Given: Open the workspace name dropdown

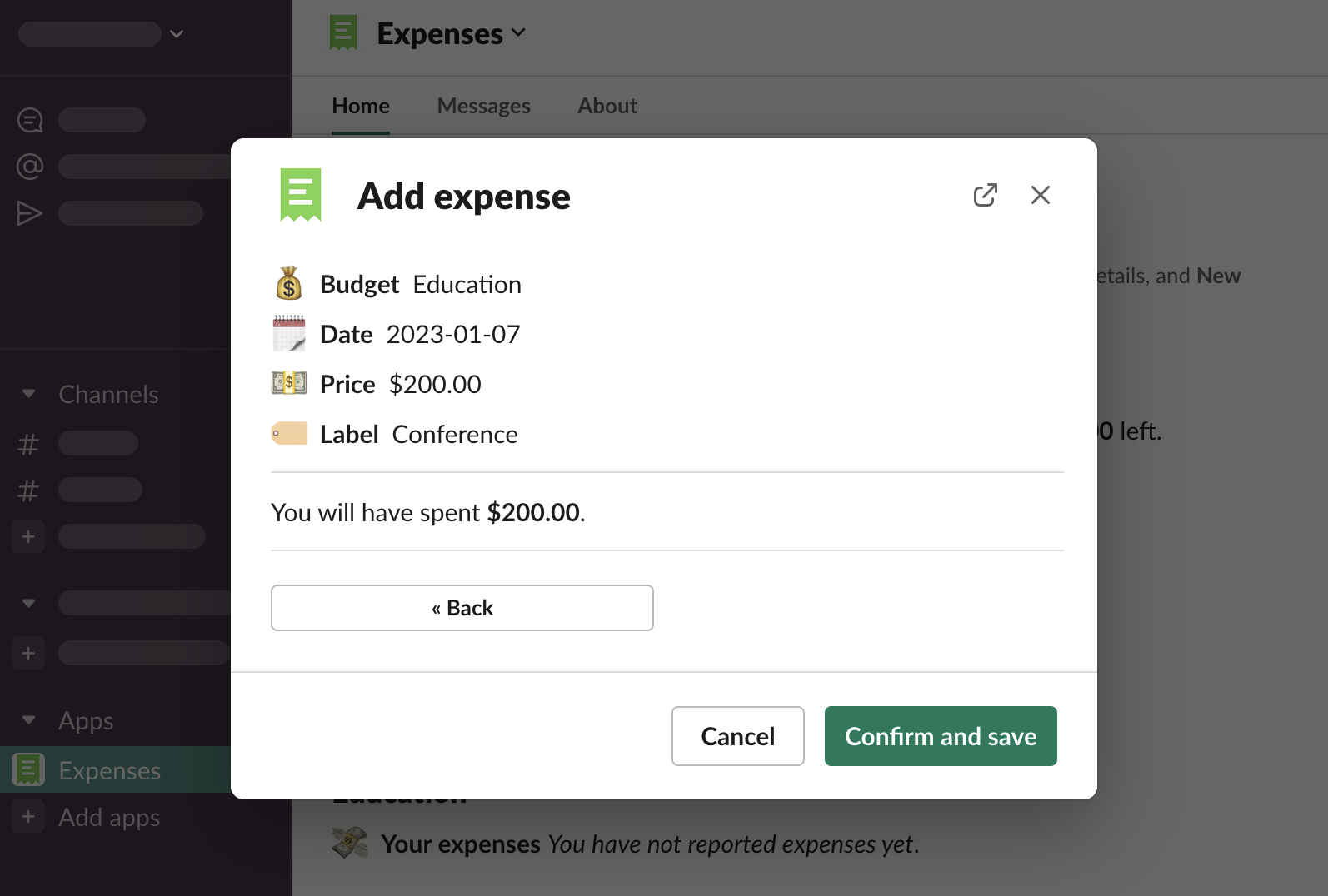Looking at the screenshot, I should (176, 34).
